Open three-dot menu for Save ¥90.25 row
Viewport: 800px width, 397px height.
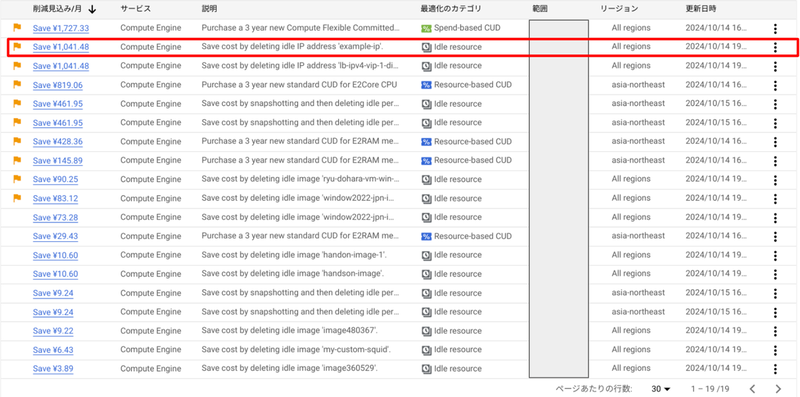pyautogui.click(x=775, y=180)
